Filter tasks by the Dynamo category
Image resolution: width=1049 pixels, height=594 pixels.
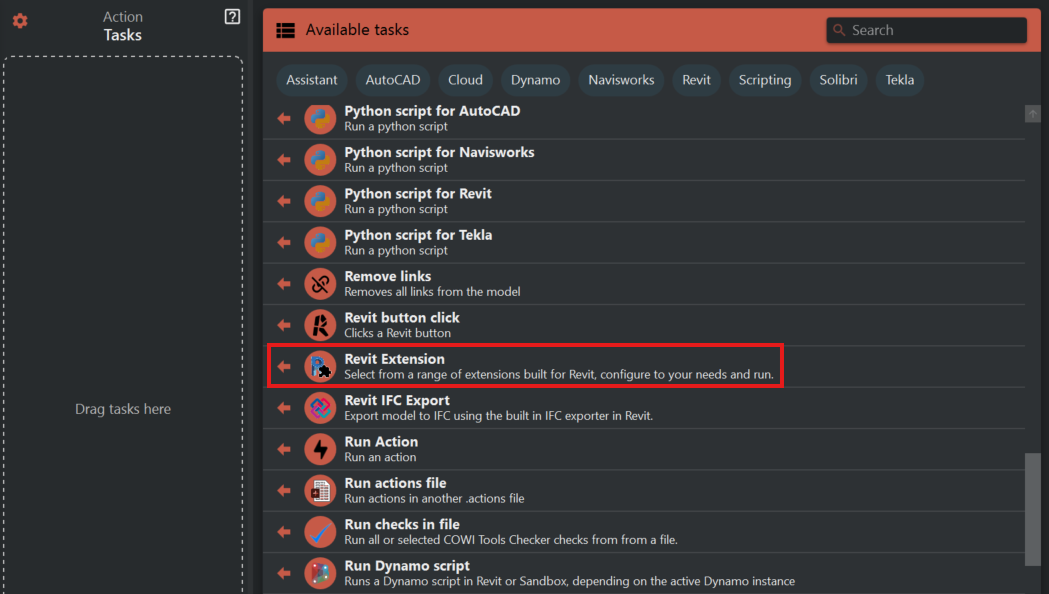(535, 80)
